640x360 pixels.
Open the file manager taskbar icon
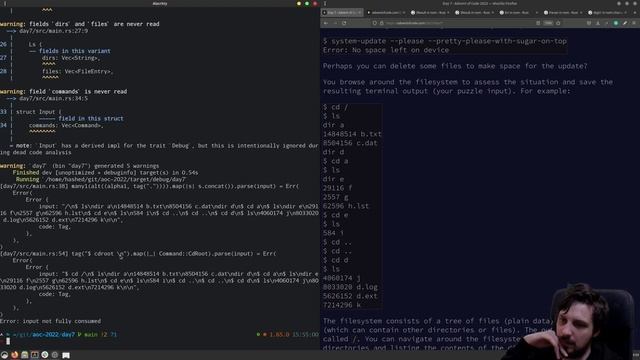click(x=24, y=355)
